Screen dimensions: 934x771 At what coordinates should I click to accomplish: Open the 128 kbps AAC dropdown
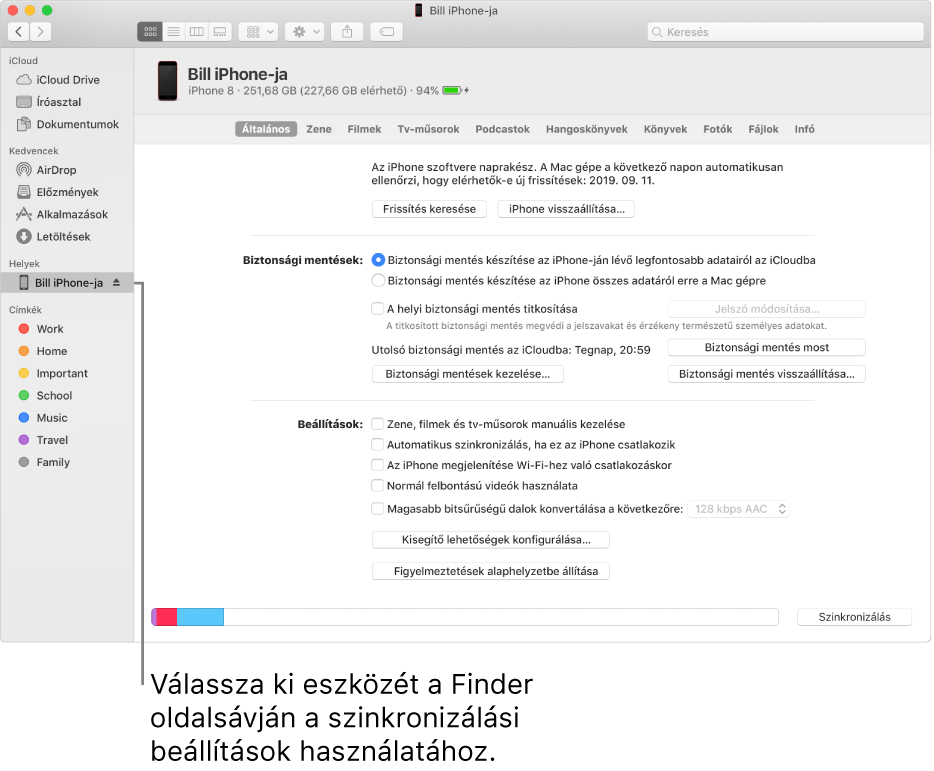[x=739, y=509]
